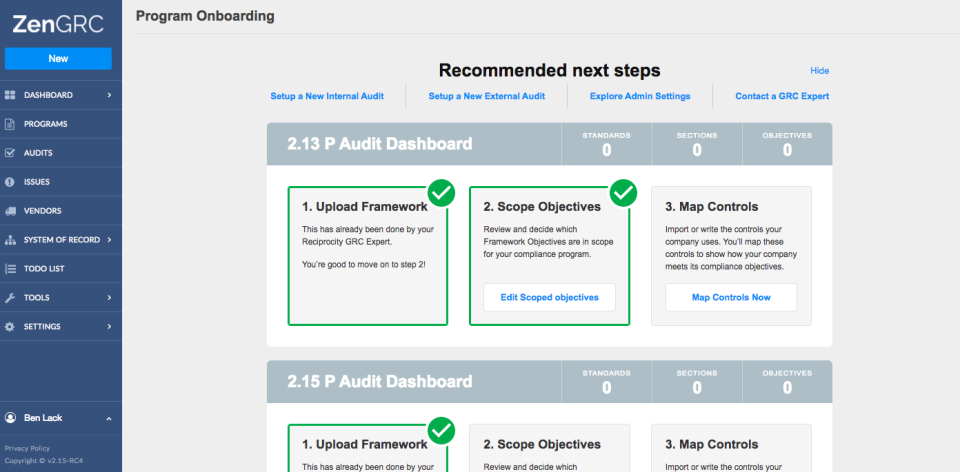Screen dimensions: 960x472
Task: Click the Audits checkmark icon
Action: point(10,153)
